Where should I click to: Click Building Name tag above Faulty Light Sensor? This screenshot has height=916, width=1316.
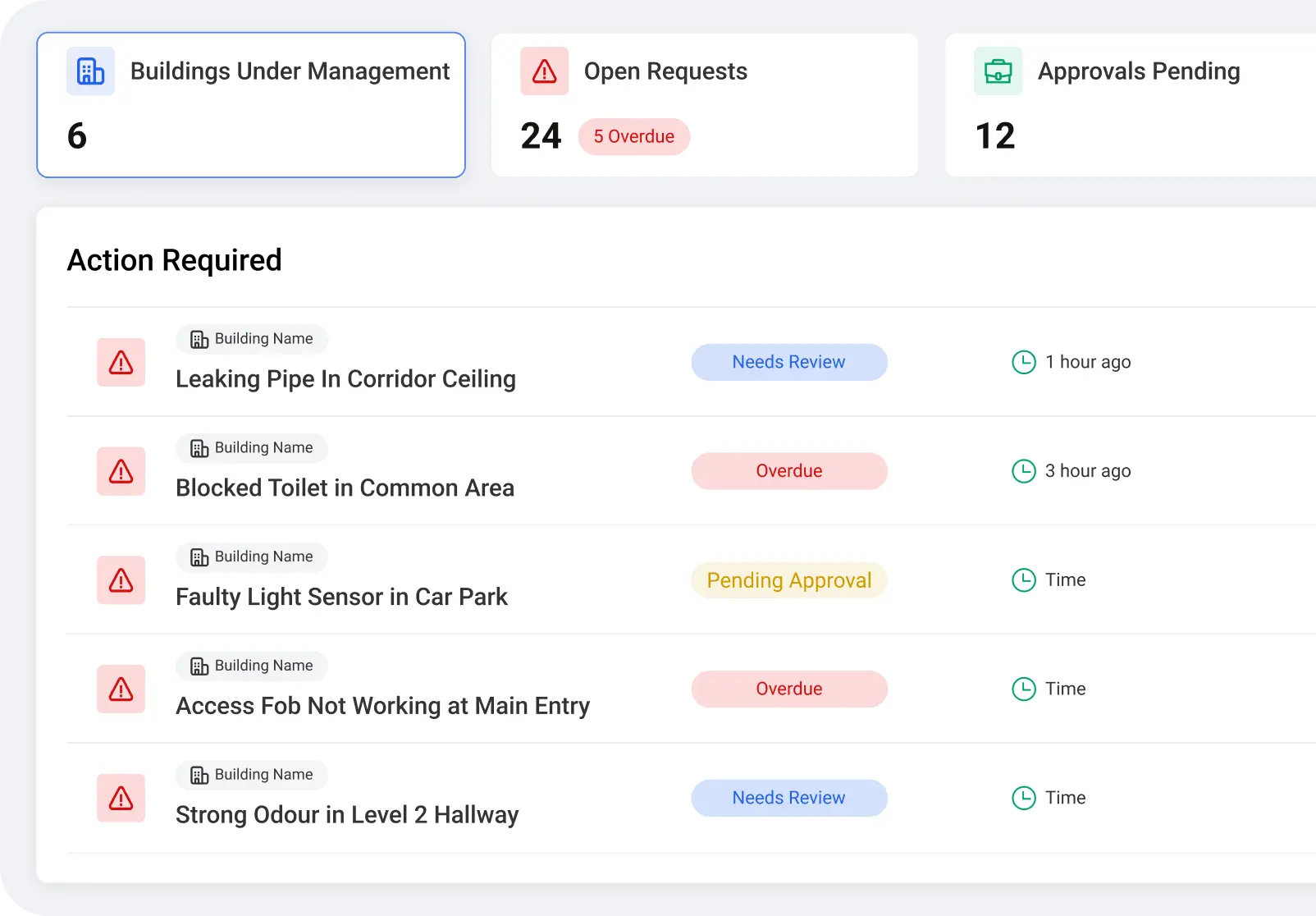[252, 556]
